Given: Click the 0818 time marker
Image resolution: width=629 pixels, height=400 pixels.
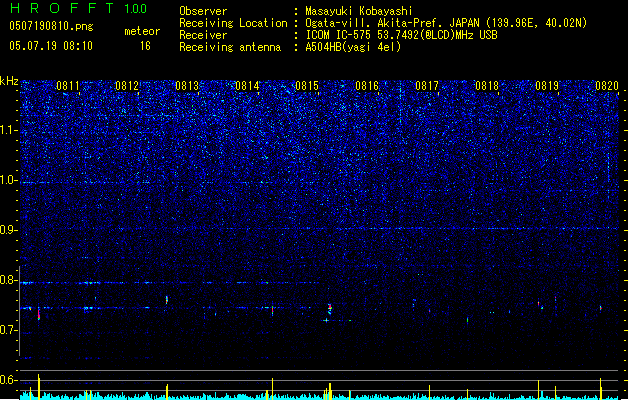Looking at the screenshot, I should [487, 86].
